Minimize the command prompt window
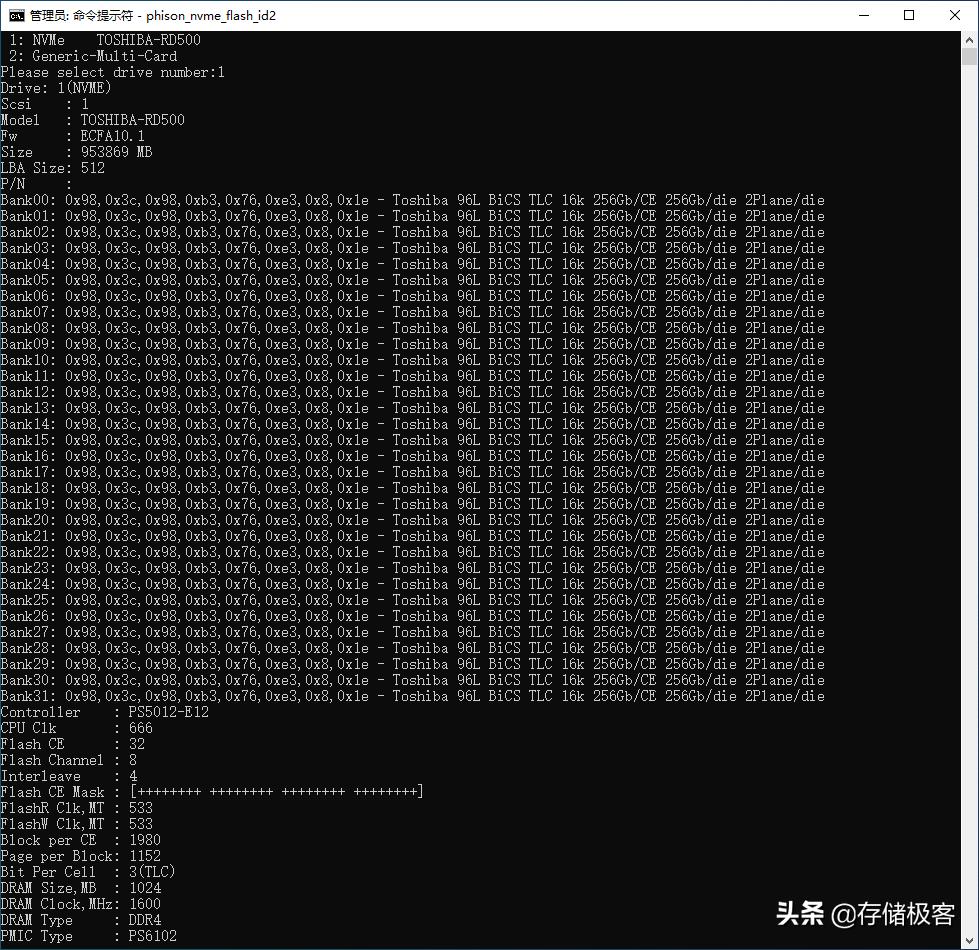This screenshot has width=979, height=950. [x=864, y=15]
